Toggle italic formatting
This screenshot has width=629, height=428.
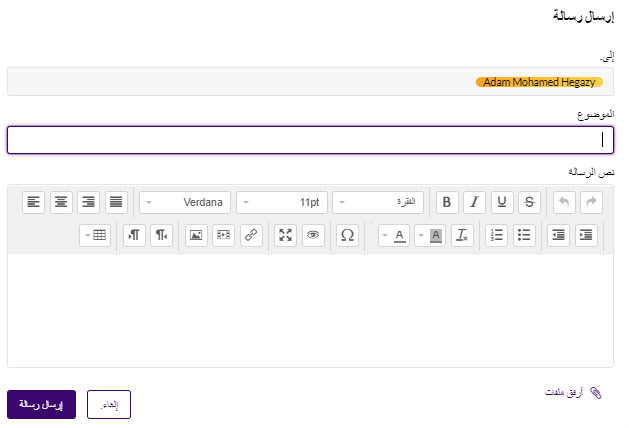(x=475, y=202)
